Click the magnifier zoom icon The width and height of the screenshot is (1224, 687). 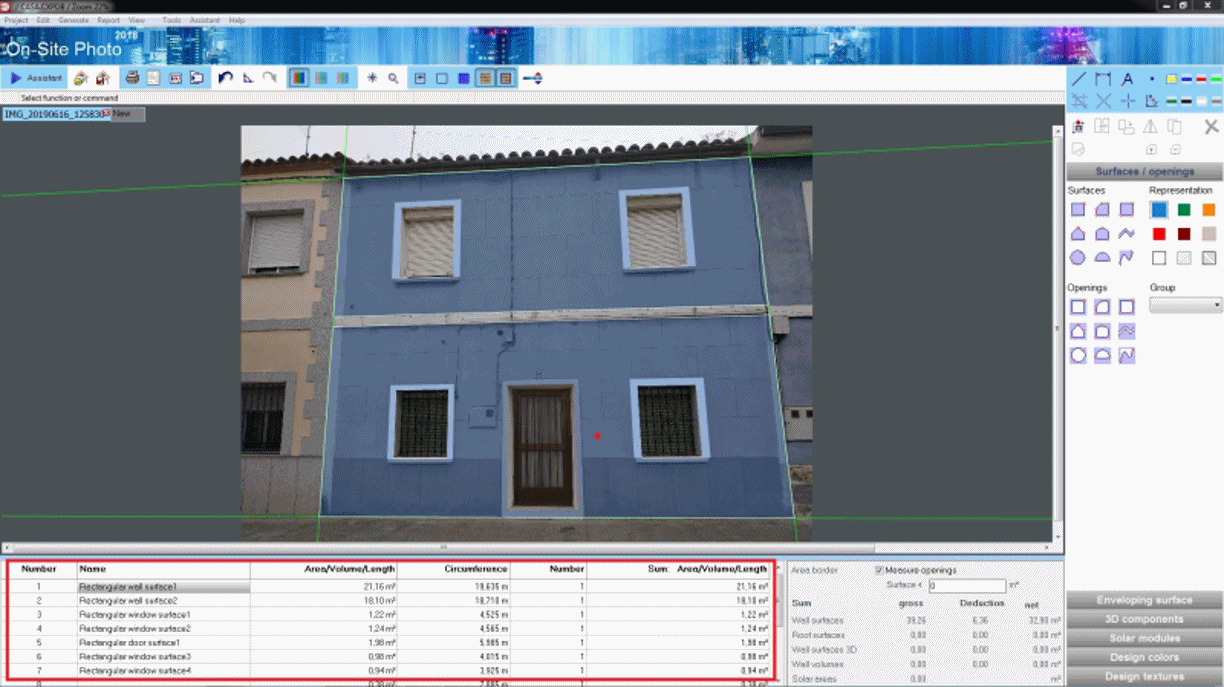coord(394,78)
